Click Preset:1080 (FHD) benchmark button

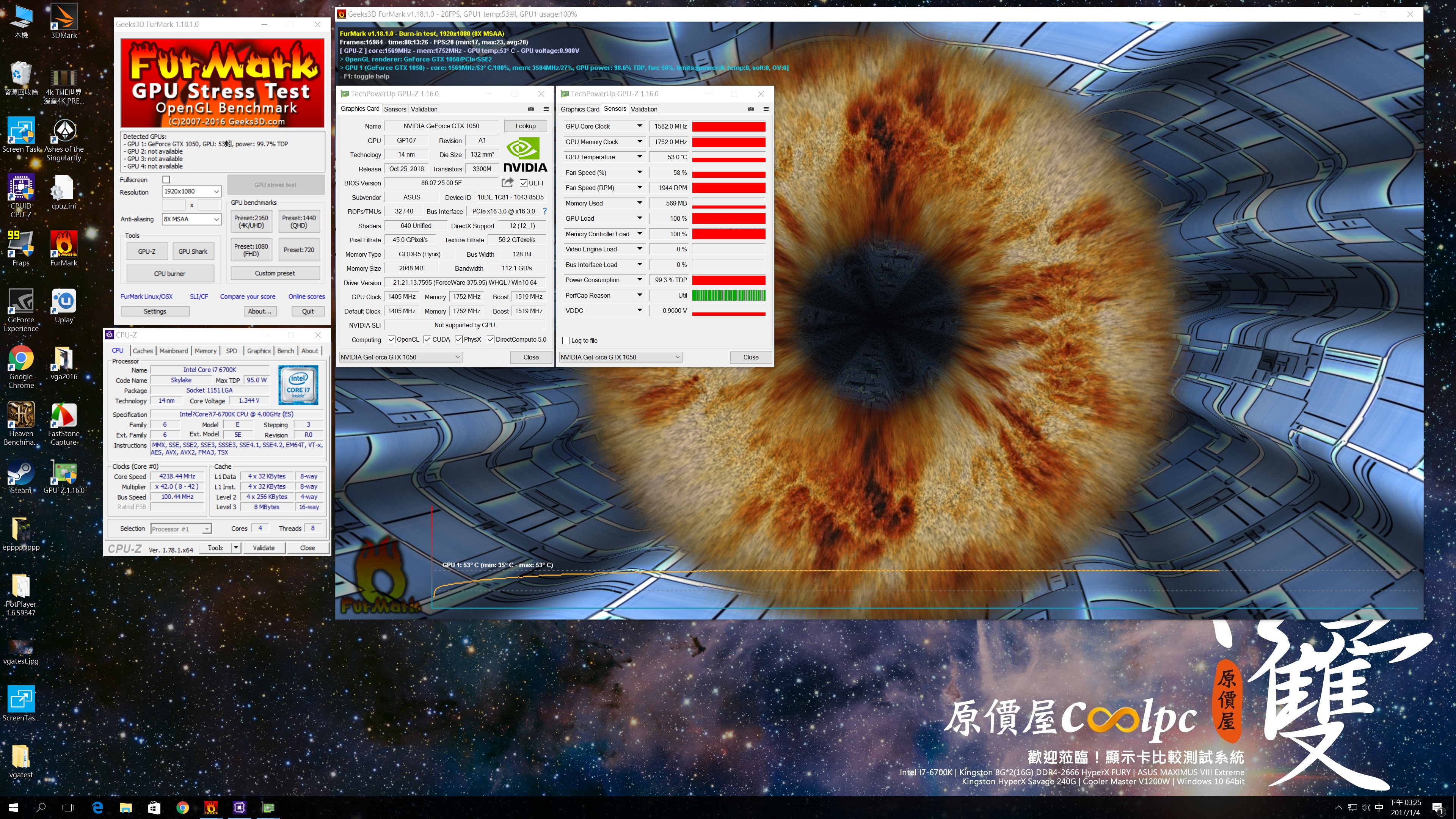[x=251, y=250]
